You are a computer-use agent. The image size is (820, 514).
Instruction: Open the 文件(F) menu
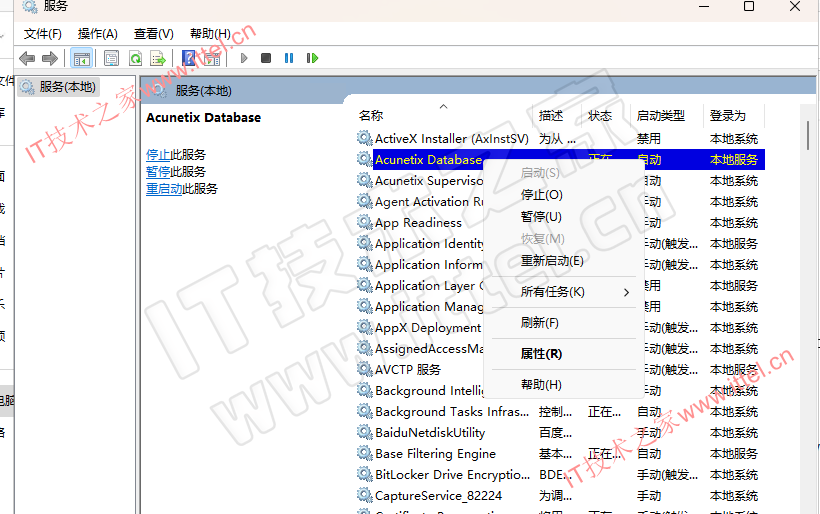[x=43, y=34]
